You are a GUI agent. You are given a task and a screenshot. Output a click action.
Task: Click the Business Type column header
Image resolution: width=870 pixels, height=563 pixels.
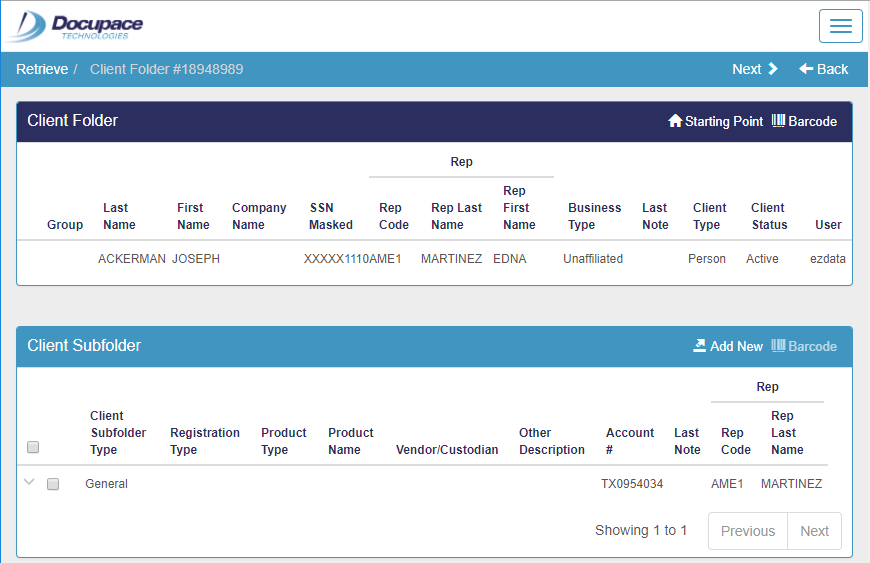tap(594, 216)
